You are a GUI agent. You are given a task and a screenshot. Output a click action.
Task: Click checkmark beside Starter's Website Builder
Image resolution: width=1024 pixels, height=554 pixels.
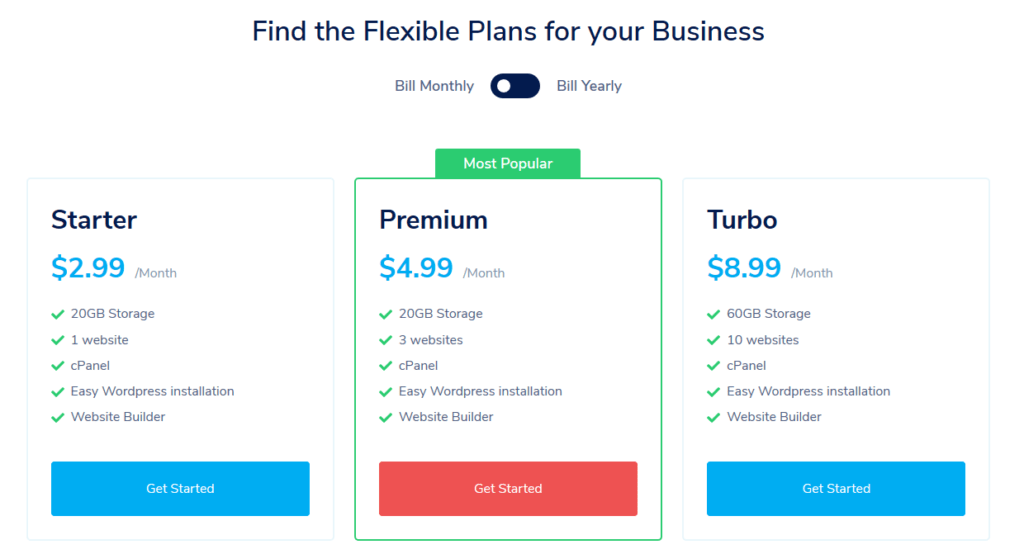click(58, 417)
